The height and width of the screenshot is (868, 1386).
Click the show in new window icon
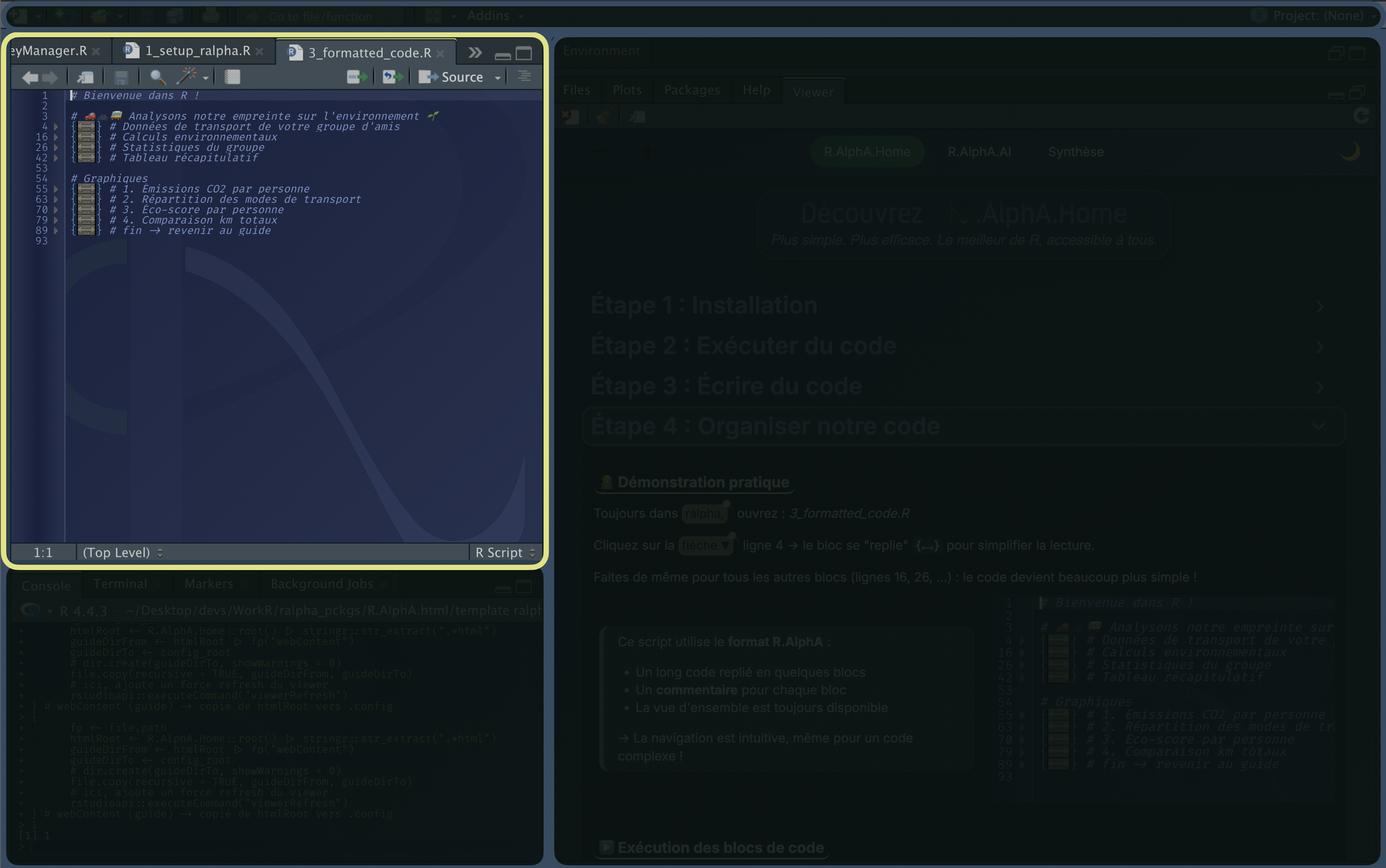(85, 77)
